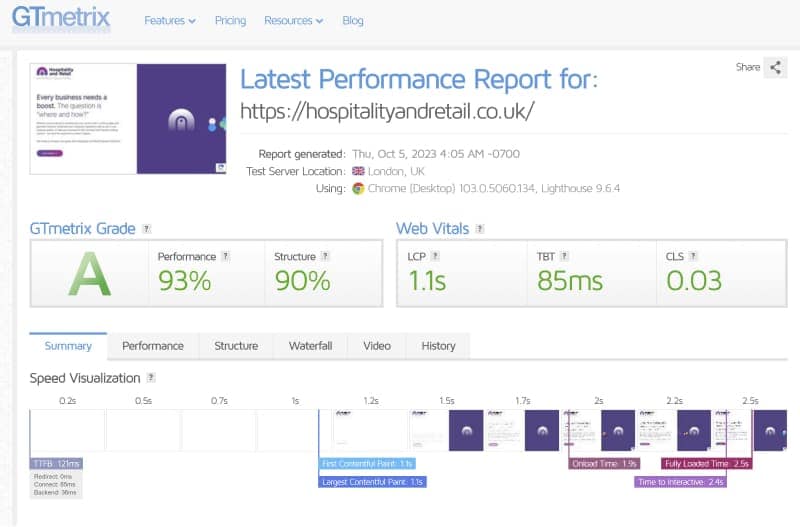Image resolution: width=800 pixels, height=527 pixels.
Task: Switch to the Waterfall tab
Action: tap(310, 346)
